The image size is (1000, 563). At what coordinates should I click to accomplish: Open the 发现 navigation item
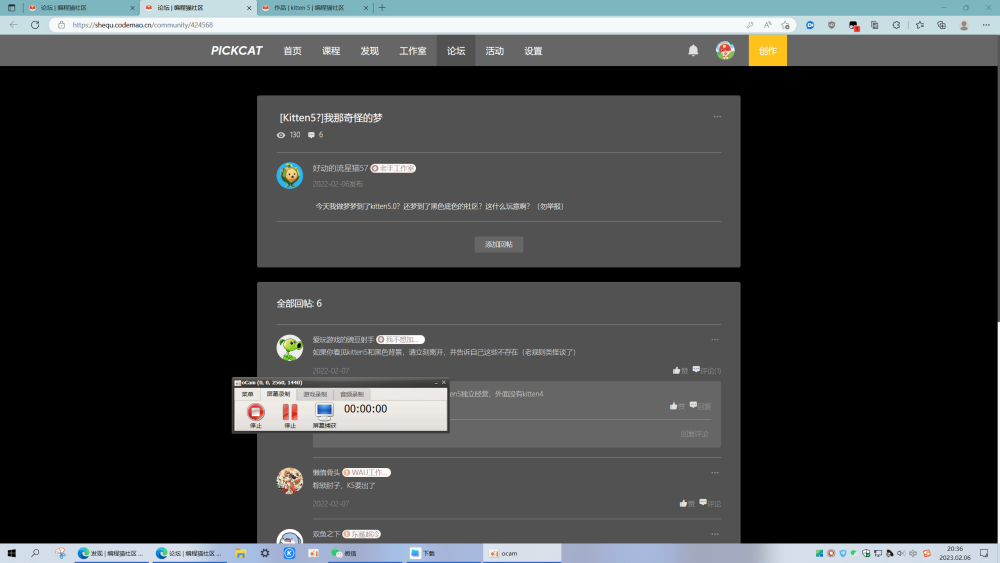(369, 51)
